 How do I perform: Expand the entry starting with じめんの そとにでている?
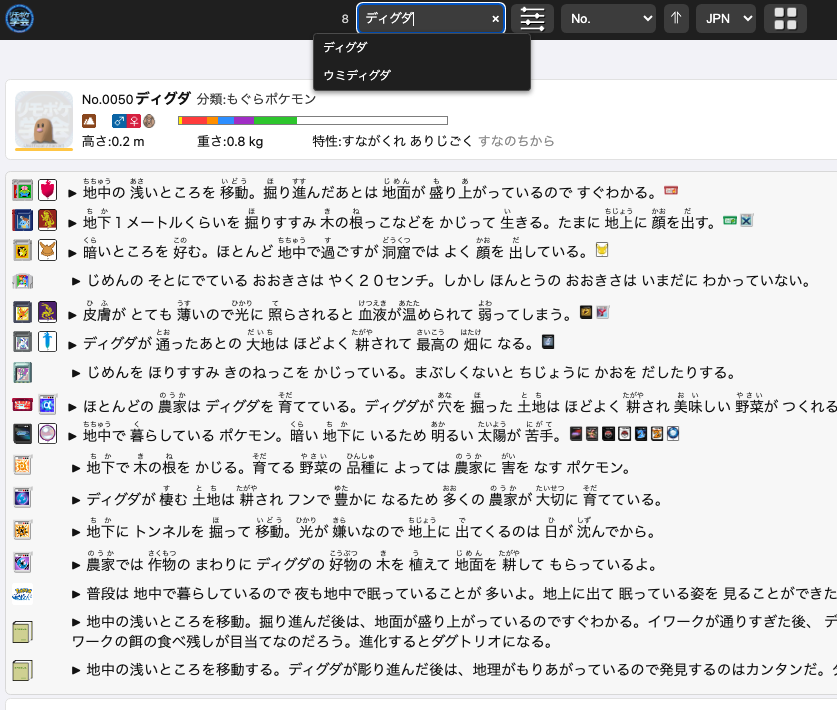tap(76, 281)
